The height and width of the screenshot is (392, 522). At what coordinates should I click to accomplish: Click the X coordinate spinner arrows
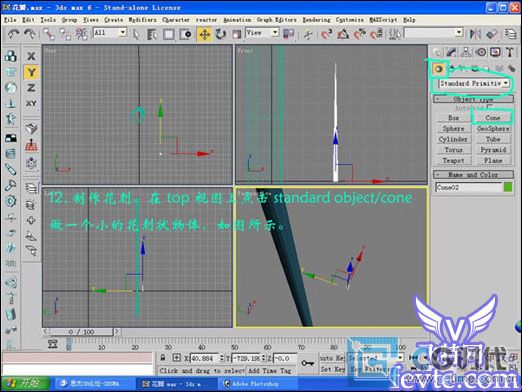222,358
